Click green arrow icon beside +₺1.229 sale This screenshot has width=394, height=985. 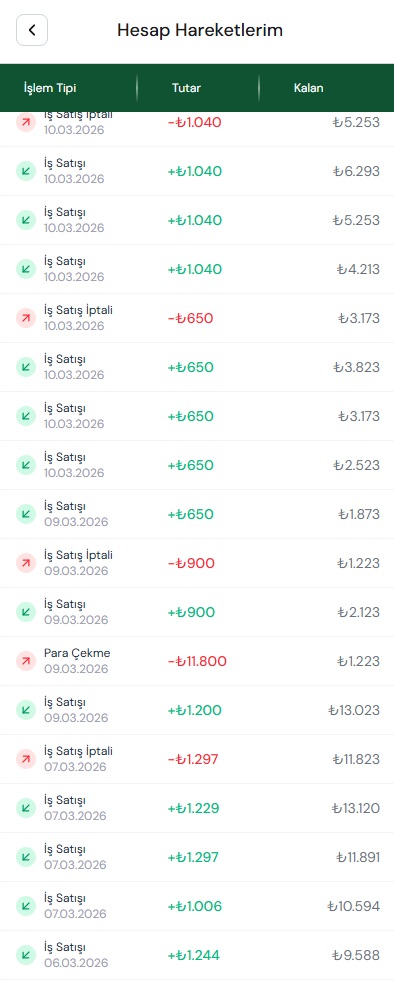point(26,808)
